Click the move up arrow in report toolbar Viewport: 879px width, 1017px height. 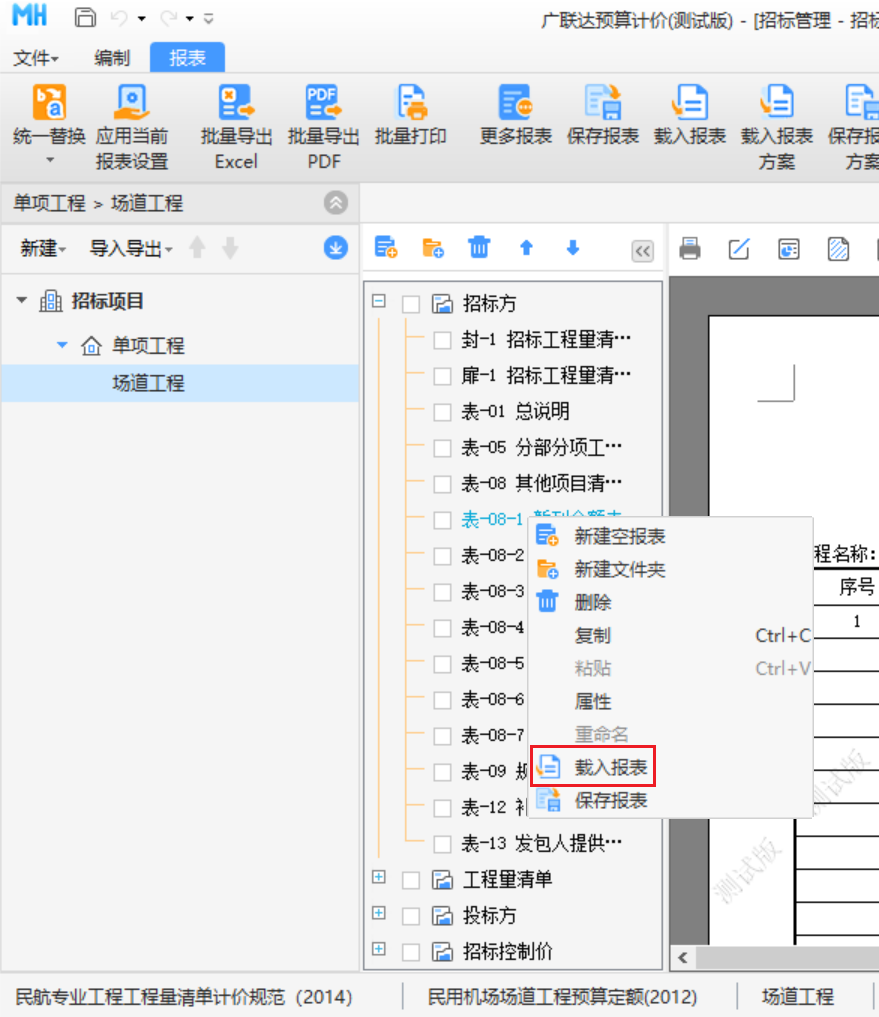[526, 248]
